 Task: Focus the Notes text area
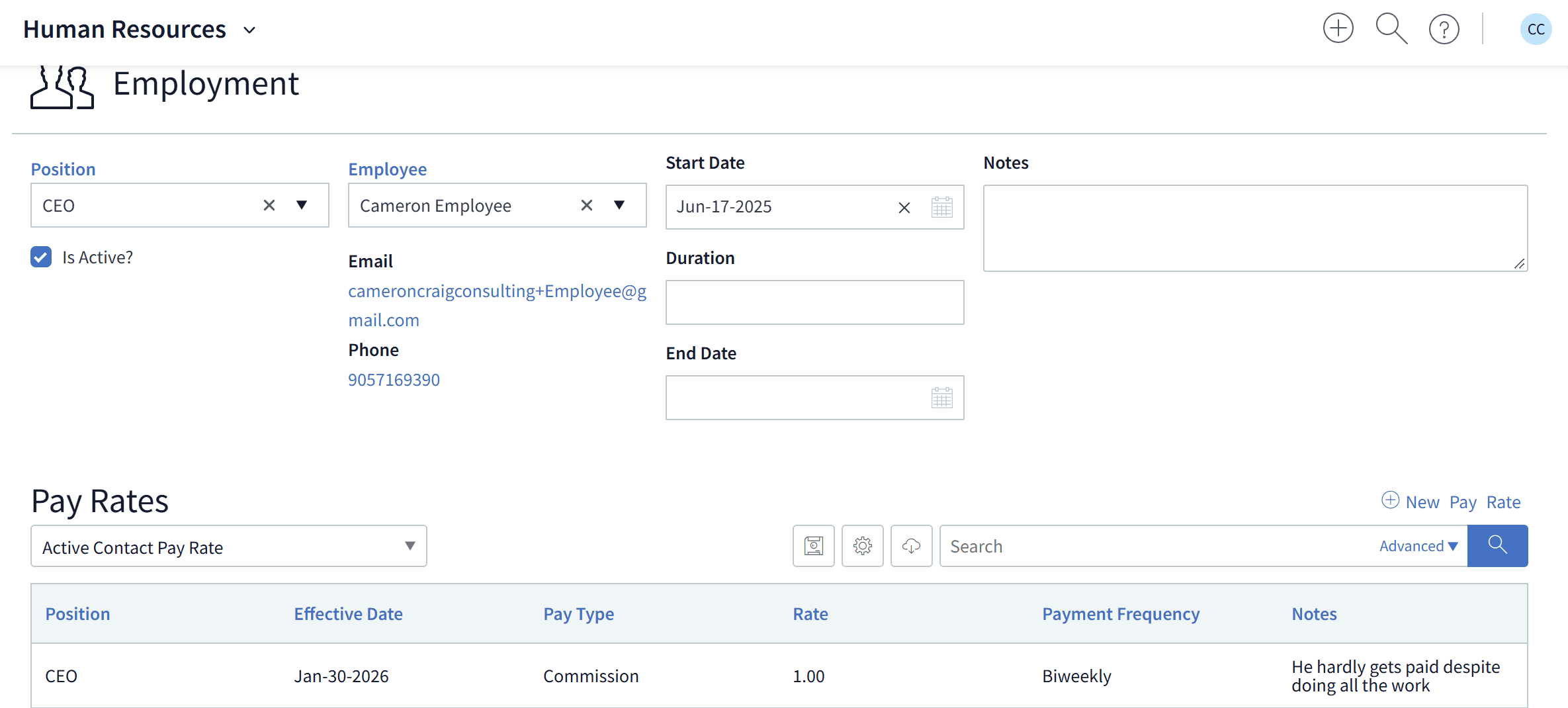[1256, 228]
